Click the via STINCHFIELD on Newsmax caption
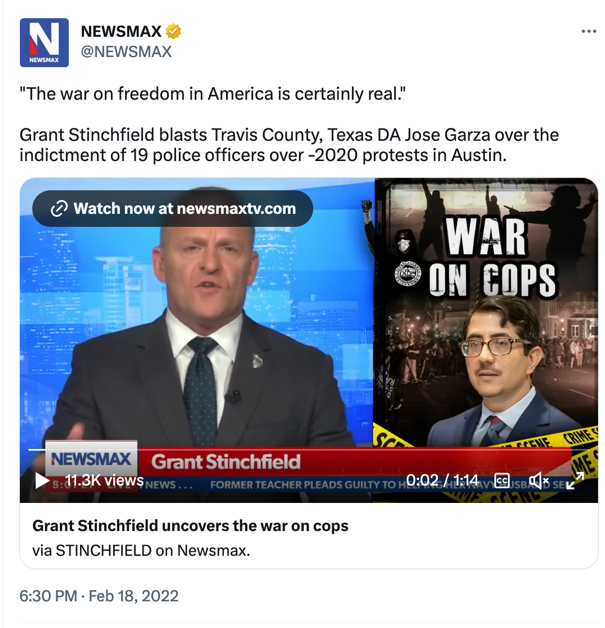The image size is (605, 628). [141, 550]
